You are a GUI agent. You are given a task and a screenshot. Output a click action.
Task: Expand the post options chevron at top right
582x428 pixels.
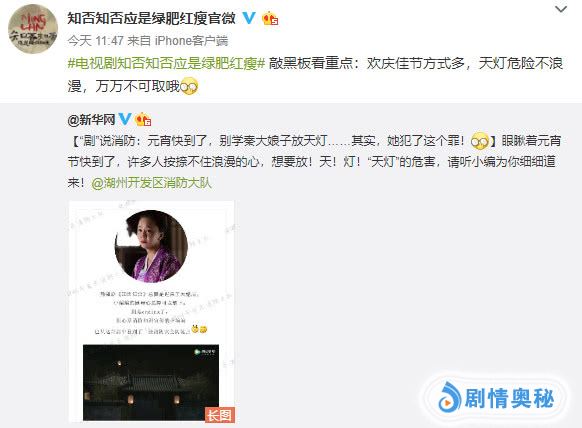[x=561, y=9]
